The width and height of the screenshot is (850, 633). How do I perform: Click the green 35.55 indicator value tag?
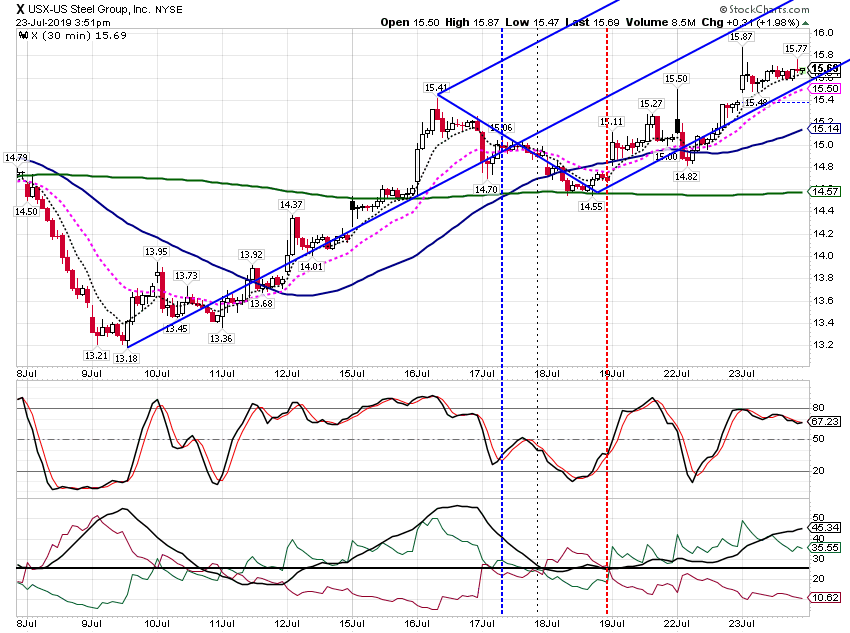[825, 547]
